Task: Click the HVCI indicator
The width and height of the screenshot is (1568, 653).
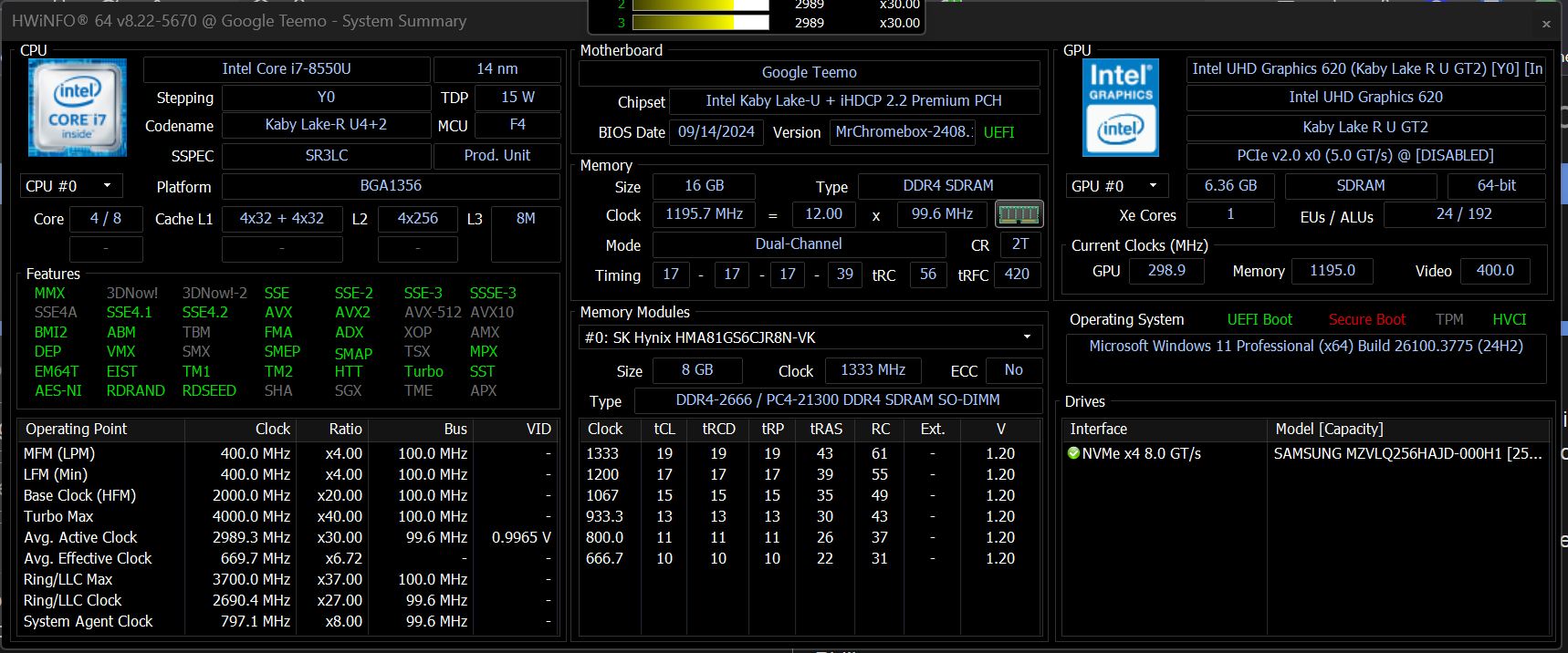Action: (x=1509, y=319)
